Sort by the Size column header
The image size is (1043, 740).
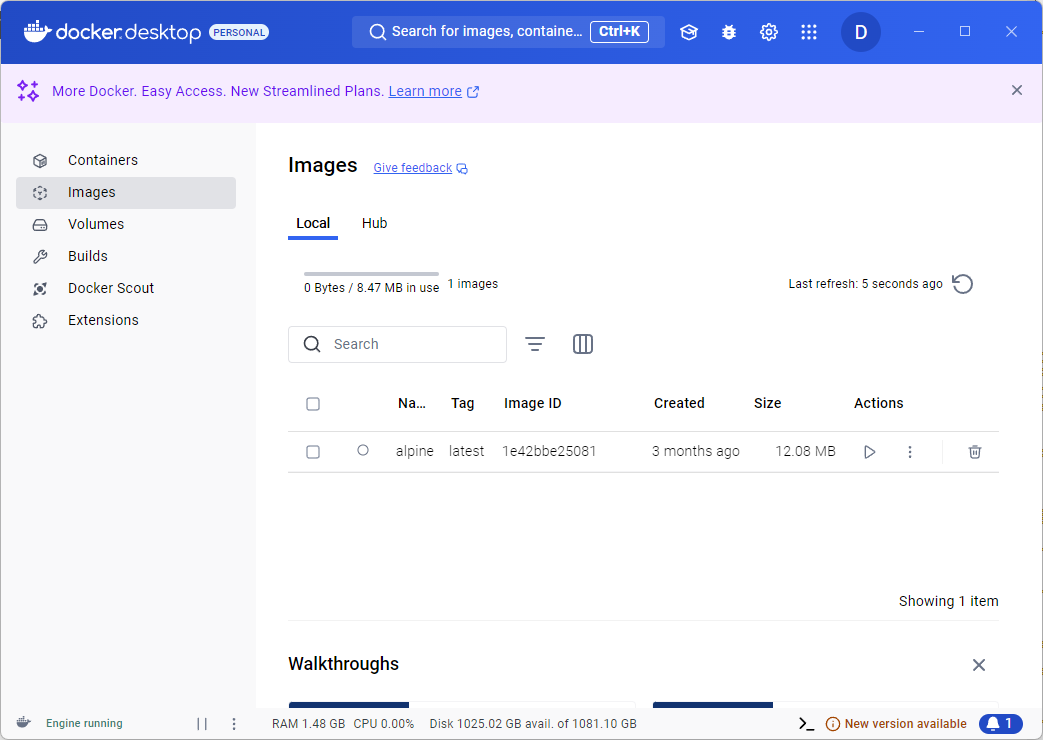767,403
